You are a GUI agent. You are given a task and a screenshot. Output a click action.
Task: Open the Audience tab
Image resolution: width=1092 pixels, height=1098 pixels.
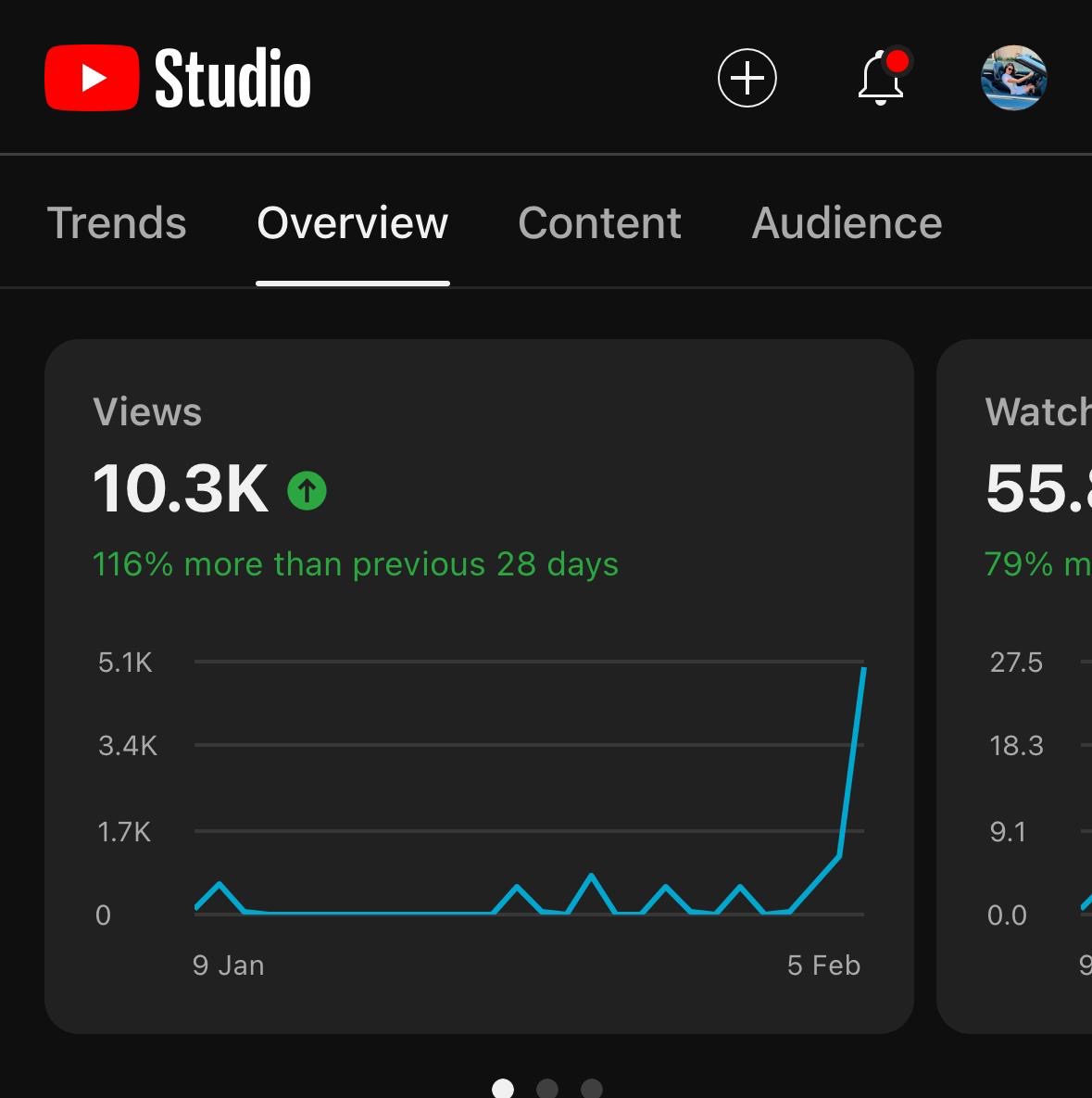(x=847, y=223)
